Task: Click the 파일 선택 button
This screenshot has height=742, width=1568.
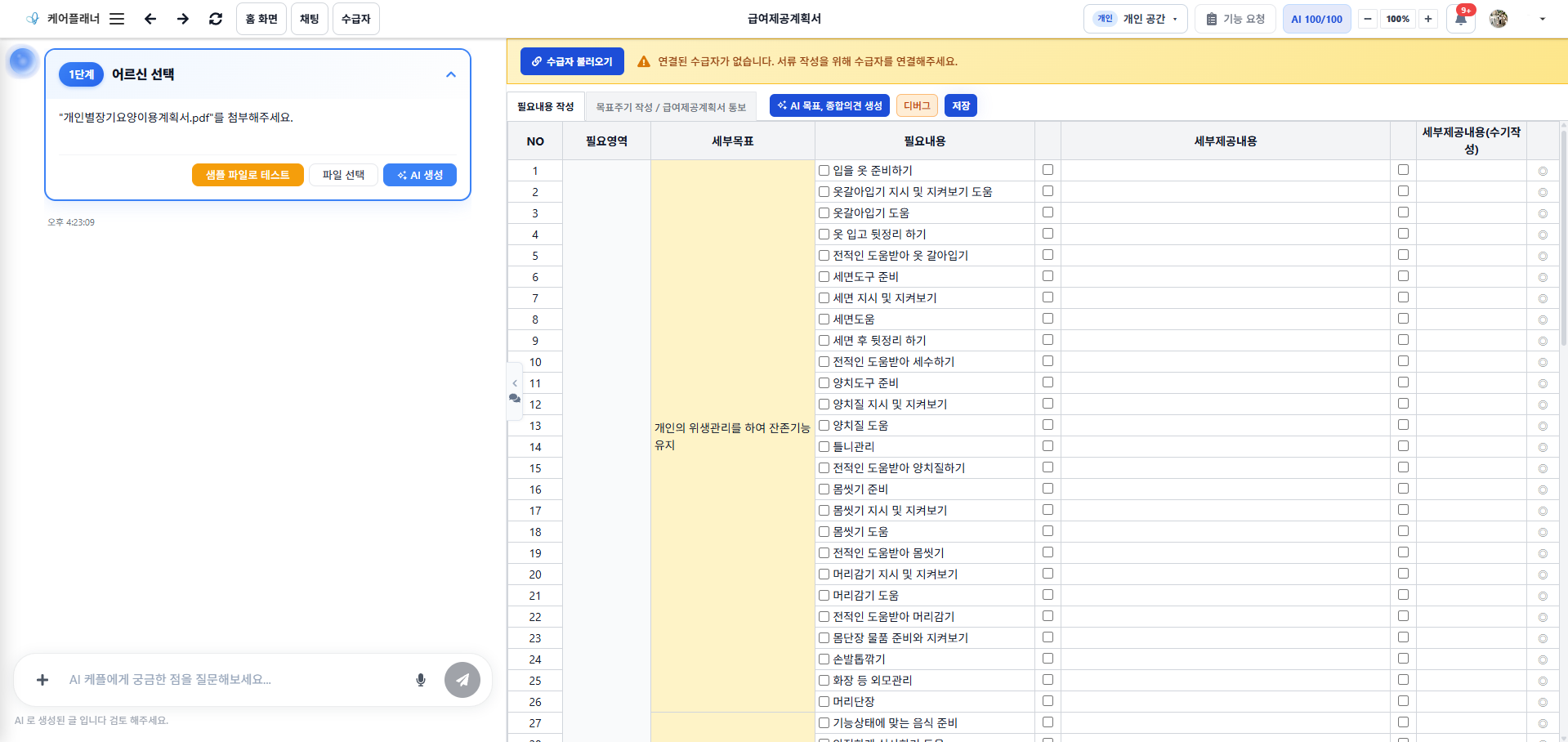Action: point(343,175)
